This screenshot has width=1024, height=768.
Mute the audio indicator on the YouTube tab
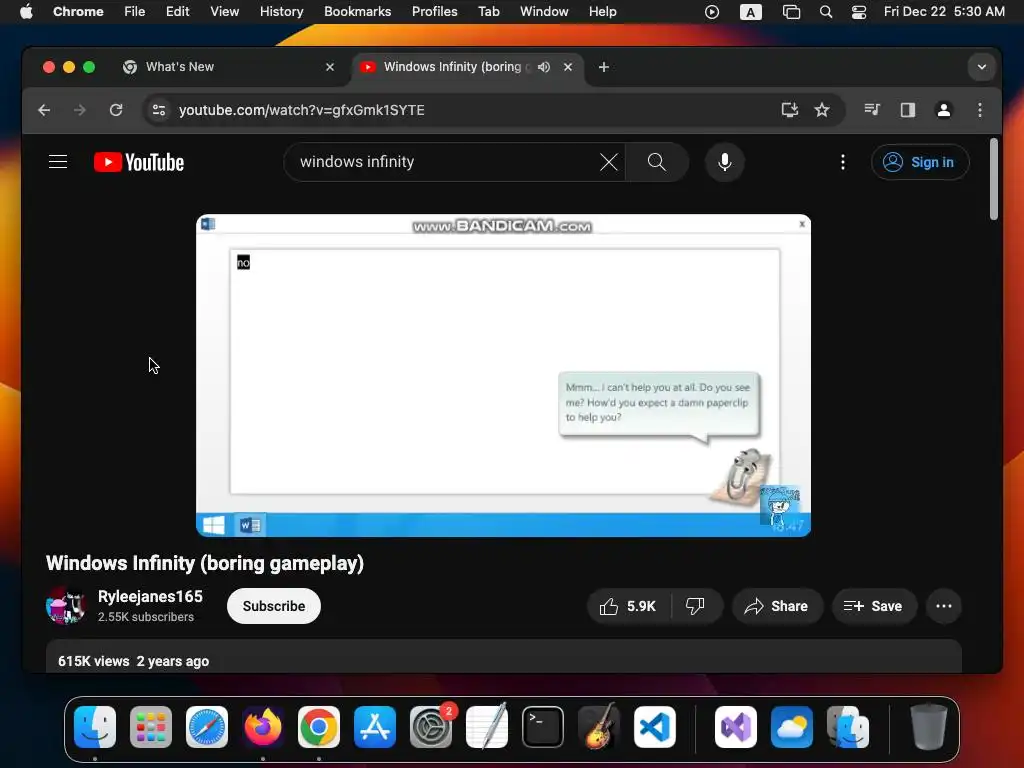[544, 67]
